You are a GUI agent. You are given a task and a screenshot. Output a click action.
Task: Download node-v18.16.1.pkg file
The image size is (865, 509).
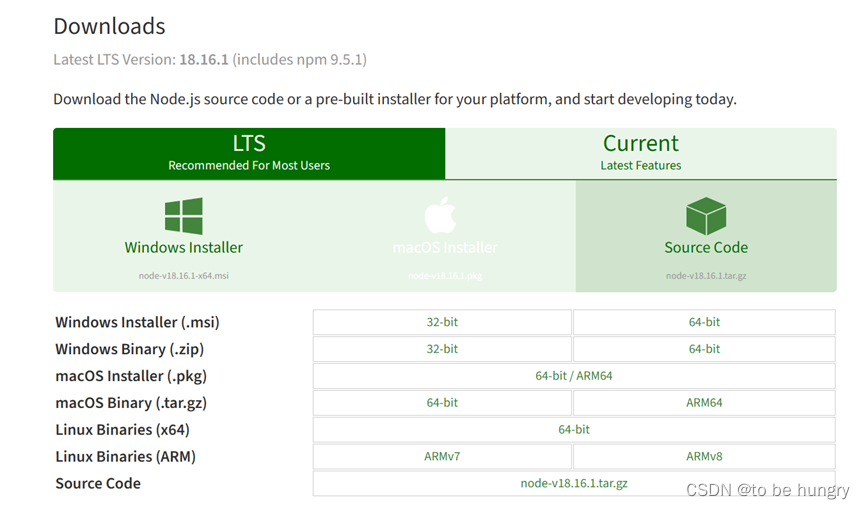445,276
